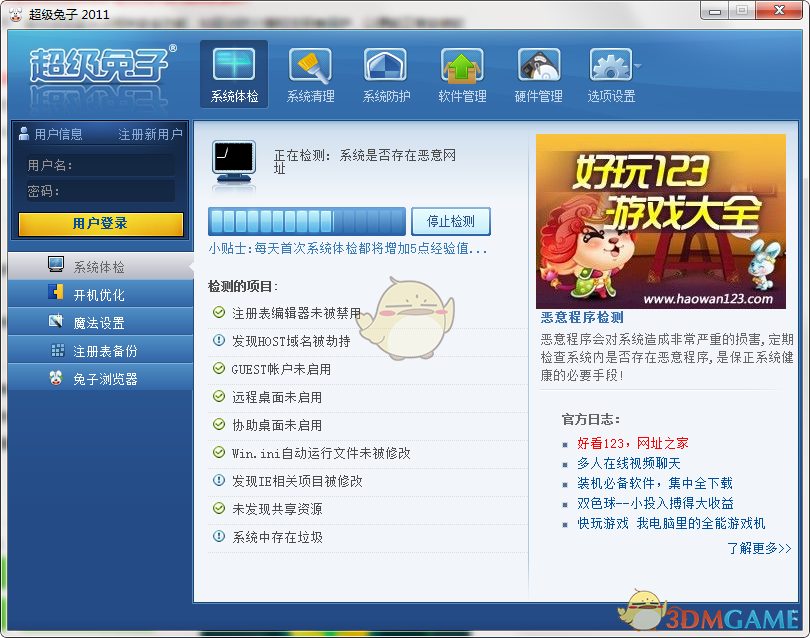Open the 多人在线视频聊天 link
The width and height of the screenshot is (810, 638).
(629, 463)
